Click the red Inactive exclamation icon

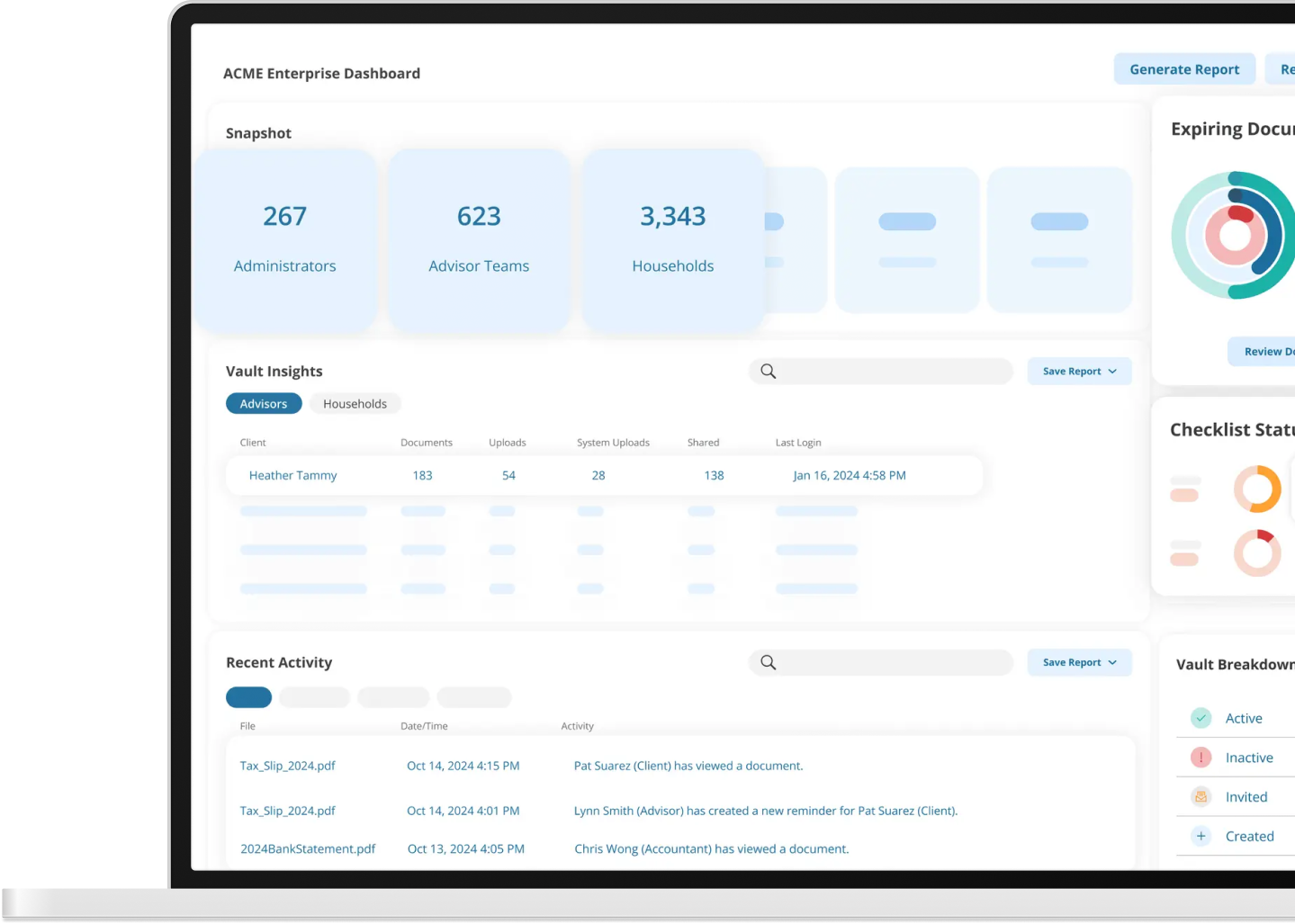pos(1201,758)
